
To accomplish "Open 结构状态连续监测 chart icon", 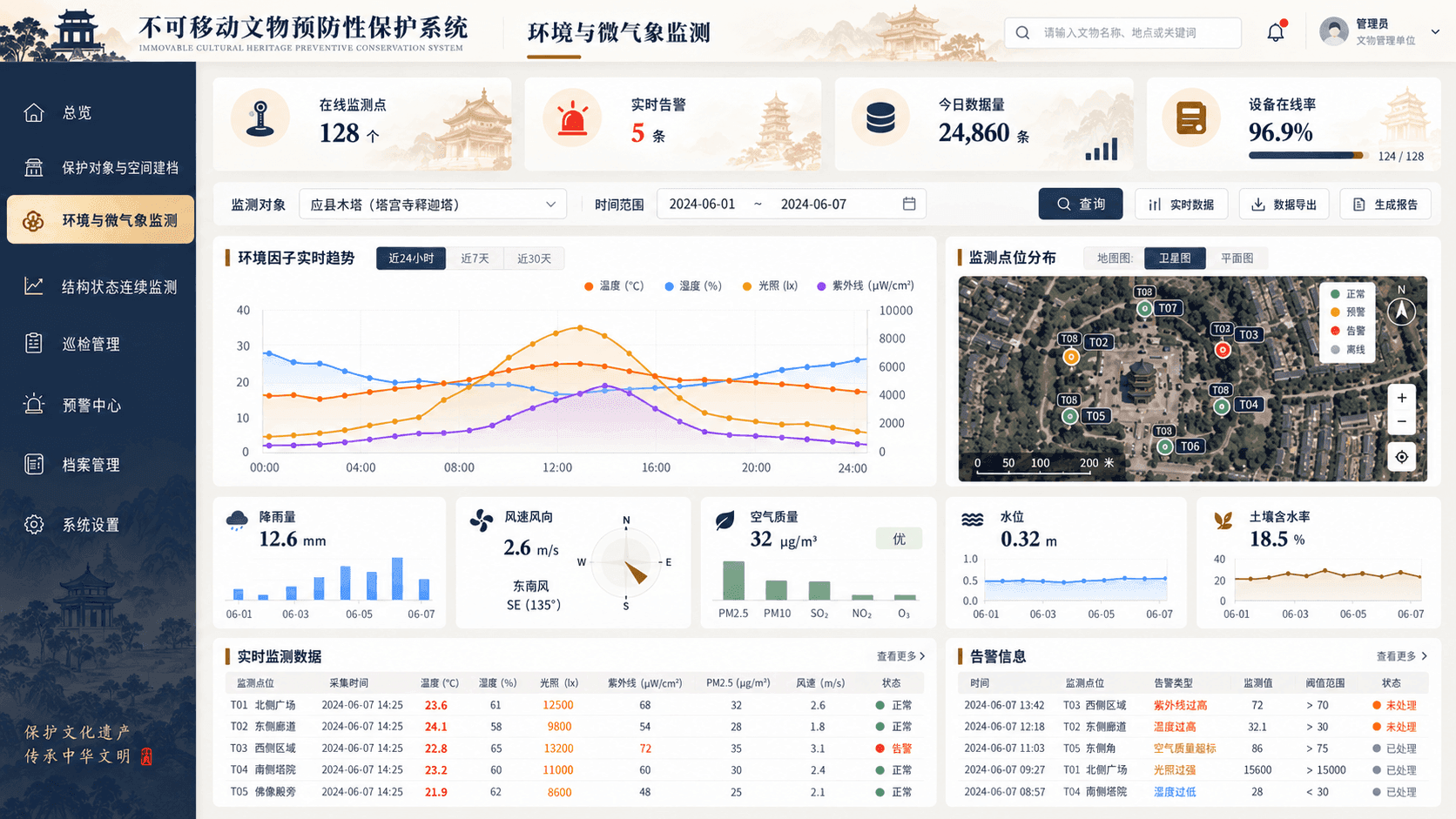I will click(x=34, y=286).
